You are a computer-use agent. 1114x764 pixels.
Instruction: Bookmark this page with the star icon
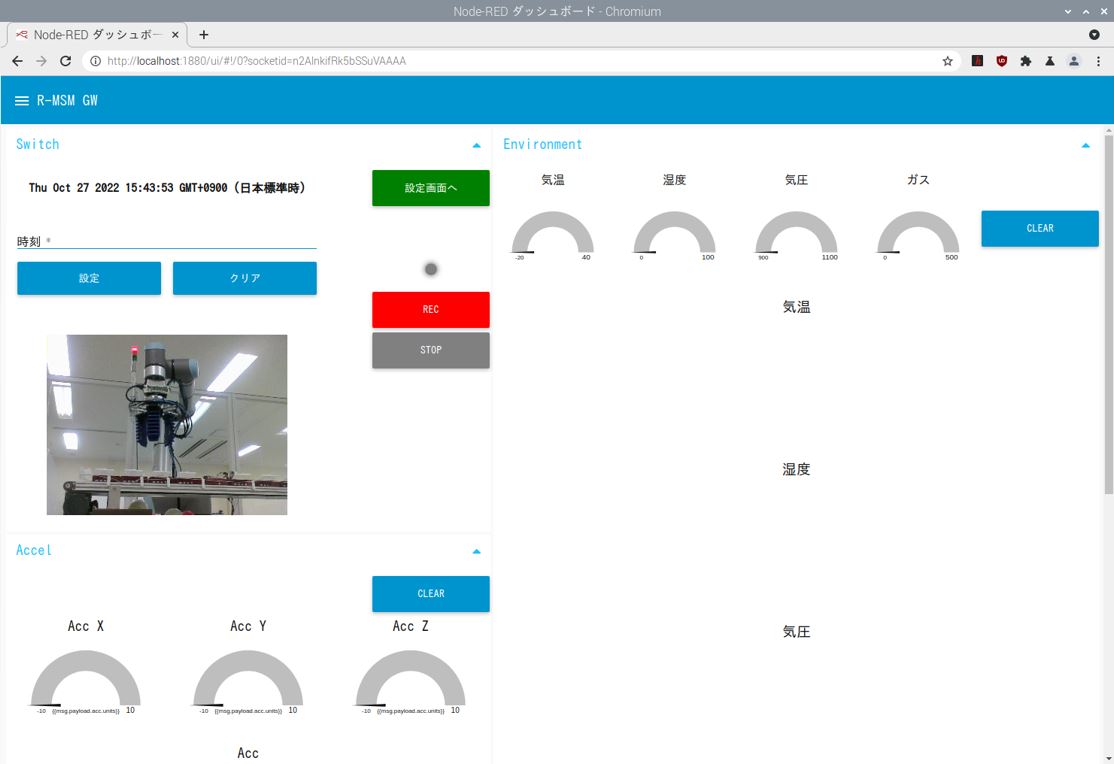pyautogui.click(x=947, y=61)
